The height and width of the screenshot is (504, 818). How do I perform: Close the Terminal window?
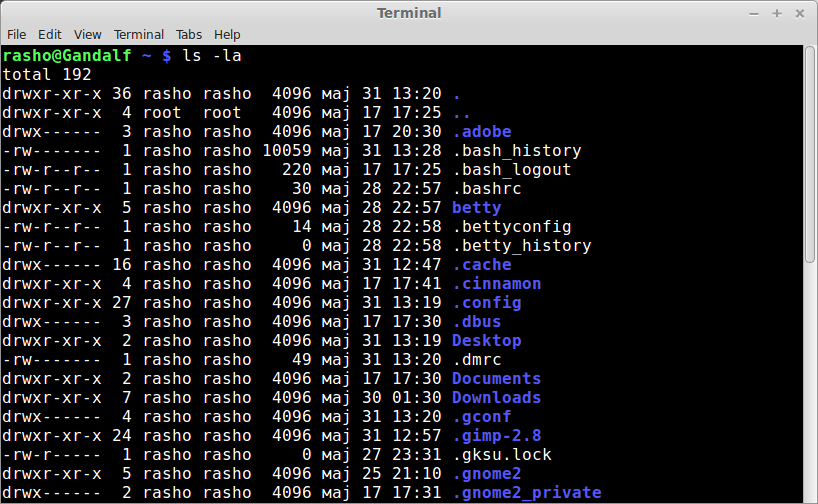[x=800, y=14]
